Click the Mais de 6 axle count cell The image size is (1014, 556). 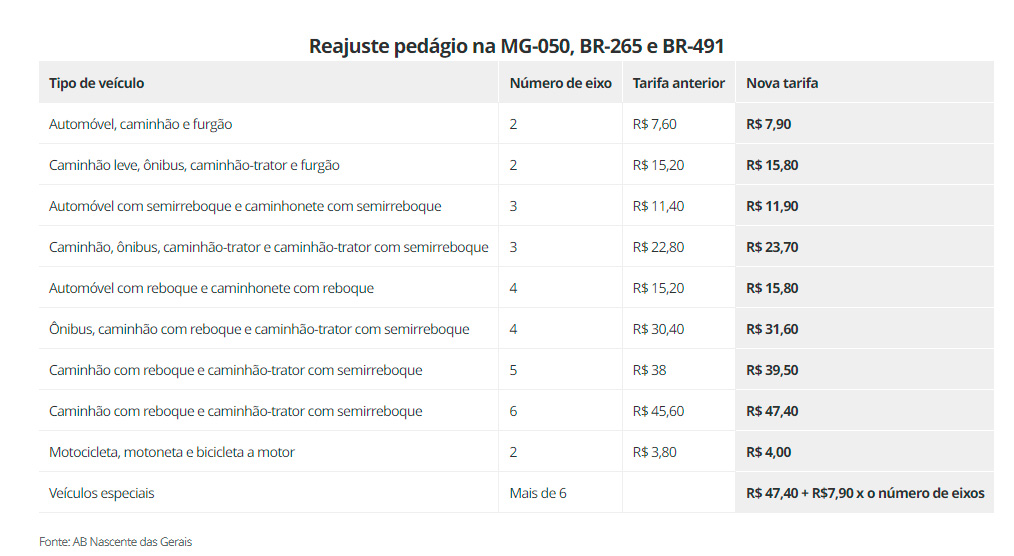[x=560, y=493]
